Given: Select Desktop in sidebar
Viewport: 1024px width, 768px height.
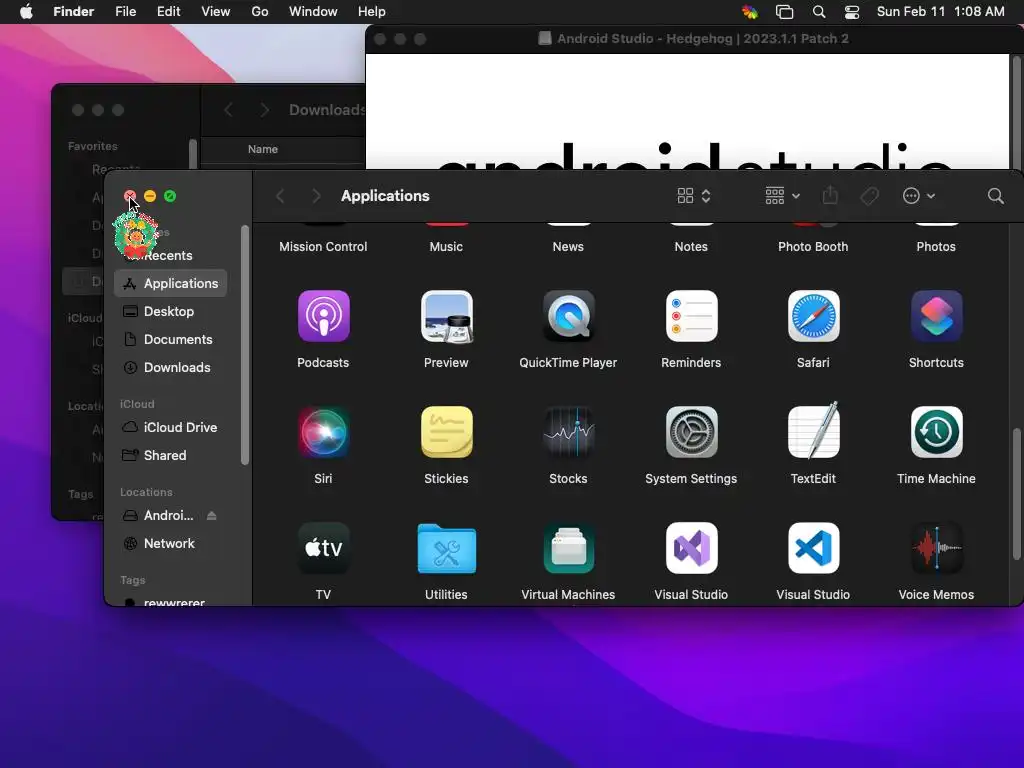Looking at the screenshot, I should pyautogui.click(x=170, y=312).
